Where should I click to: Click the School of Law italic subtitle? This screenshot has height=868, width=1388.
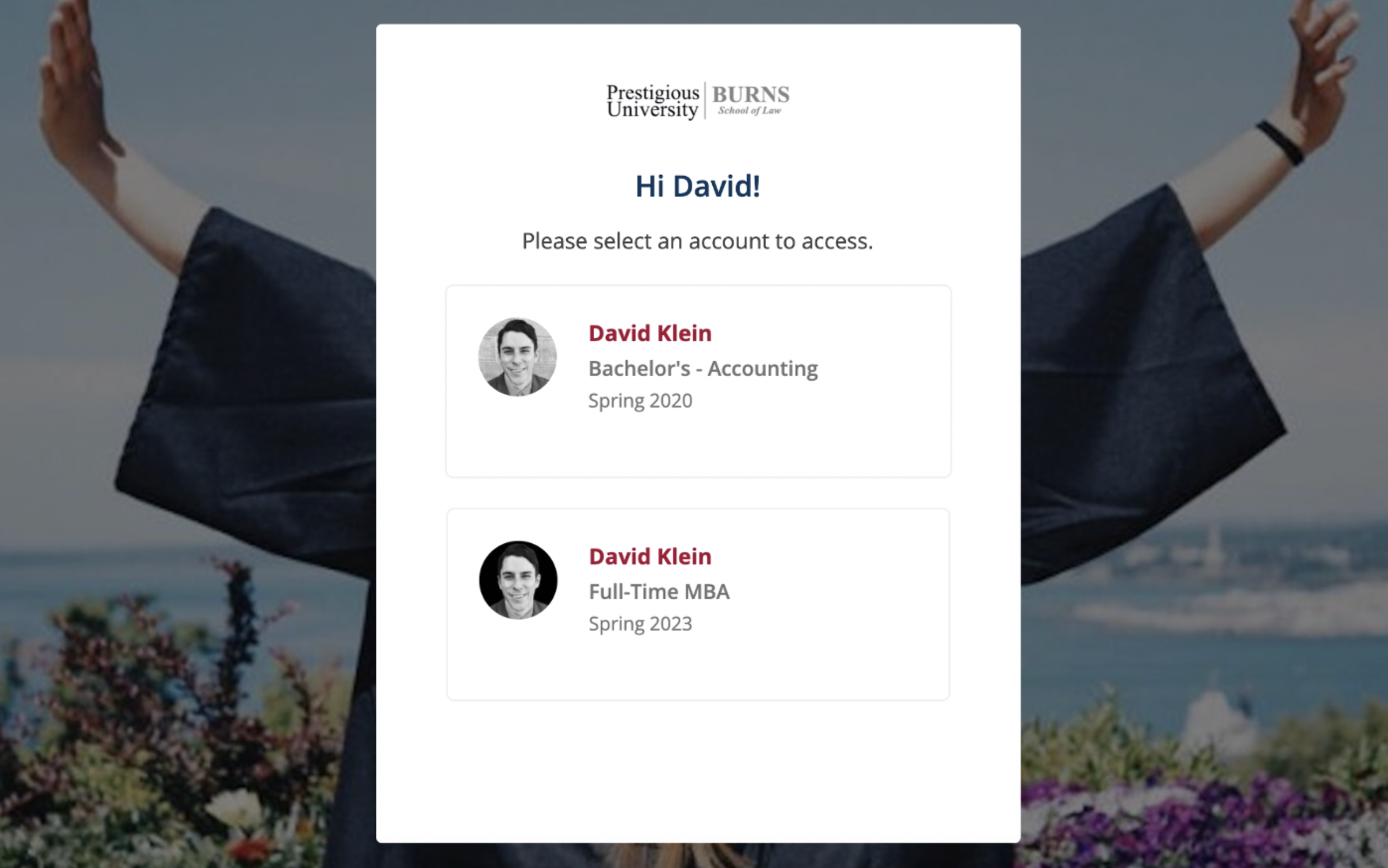pyautogui.click(x=750, y=110)
